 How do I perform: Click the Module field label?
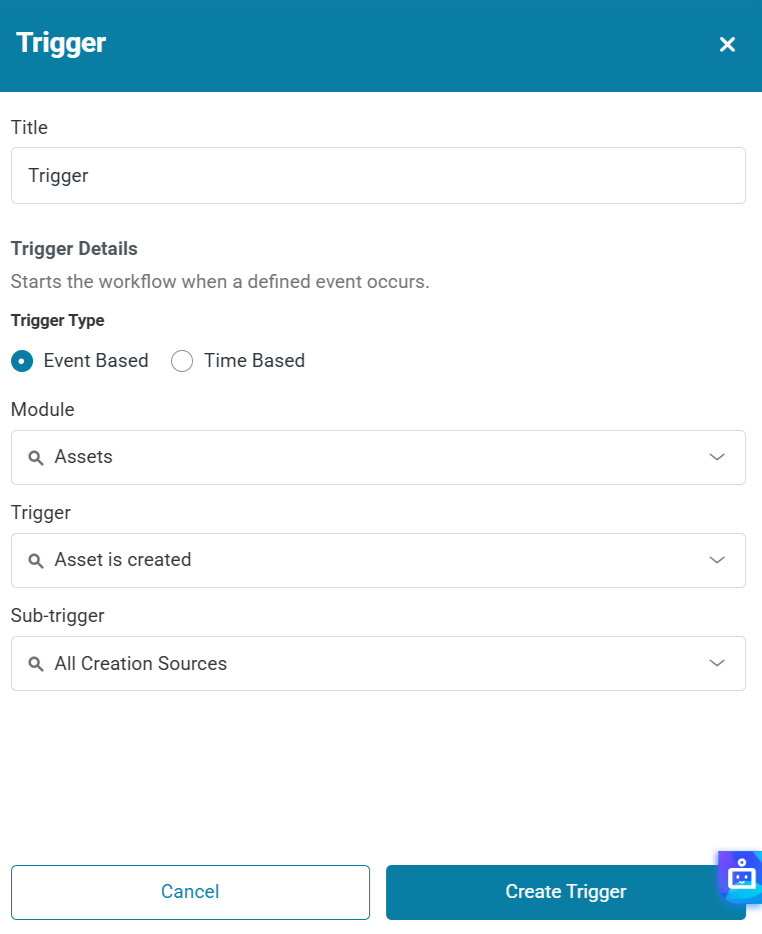coord(42,409)
